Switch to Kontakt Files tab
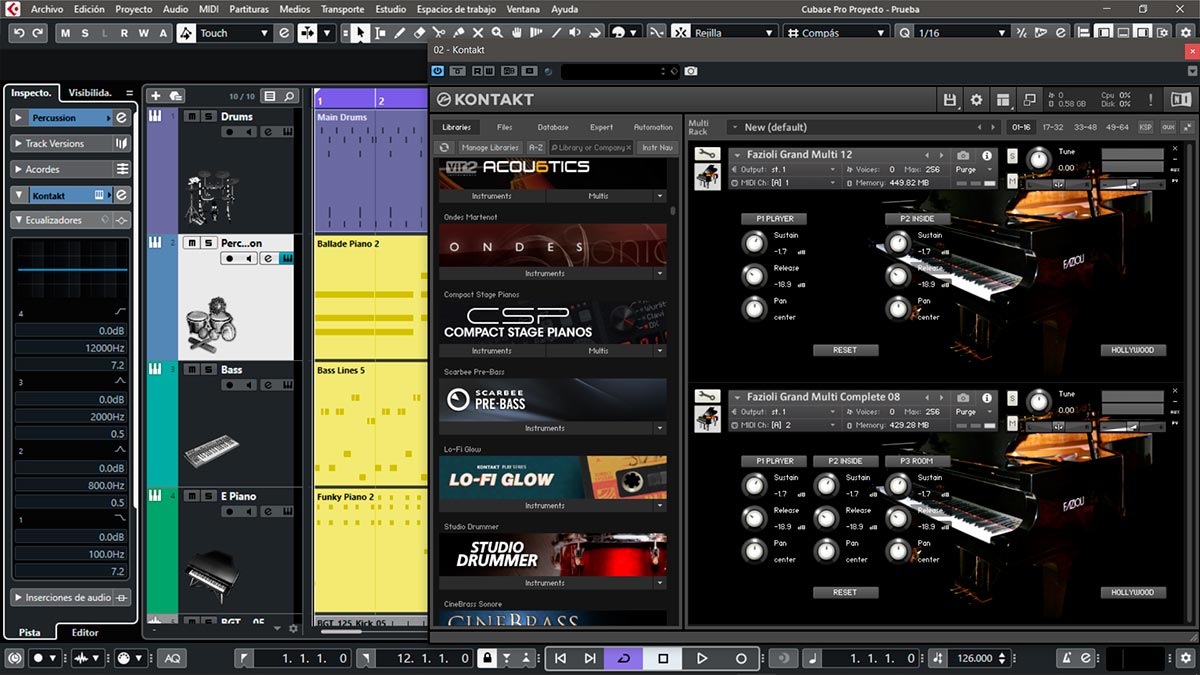Image resolution: width=1200 pixels, height=675 pixels. click(505, 127)
